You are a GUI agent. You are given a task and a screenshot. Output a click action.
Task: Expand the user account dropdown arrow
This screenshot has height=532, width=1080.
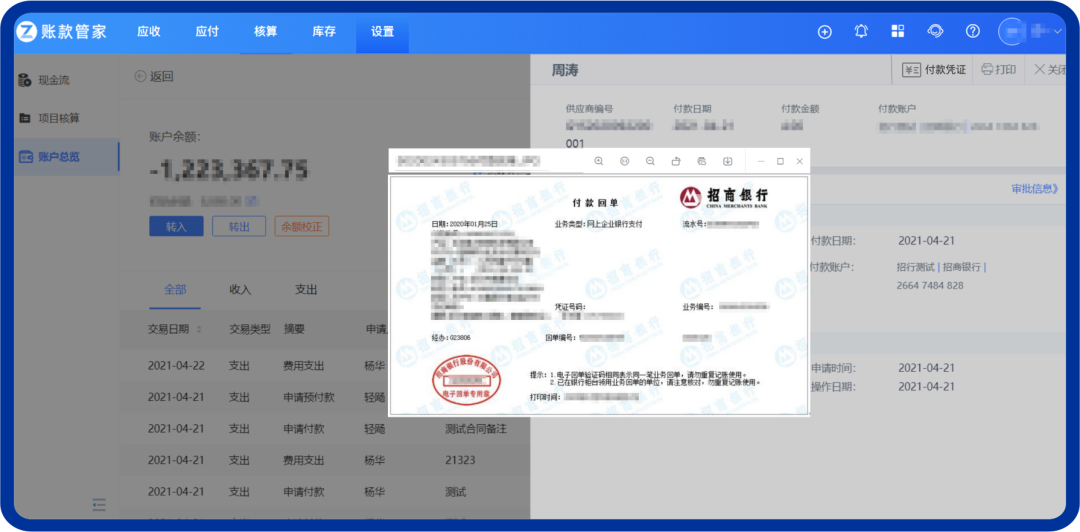click(x=1058, y=32)
